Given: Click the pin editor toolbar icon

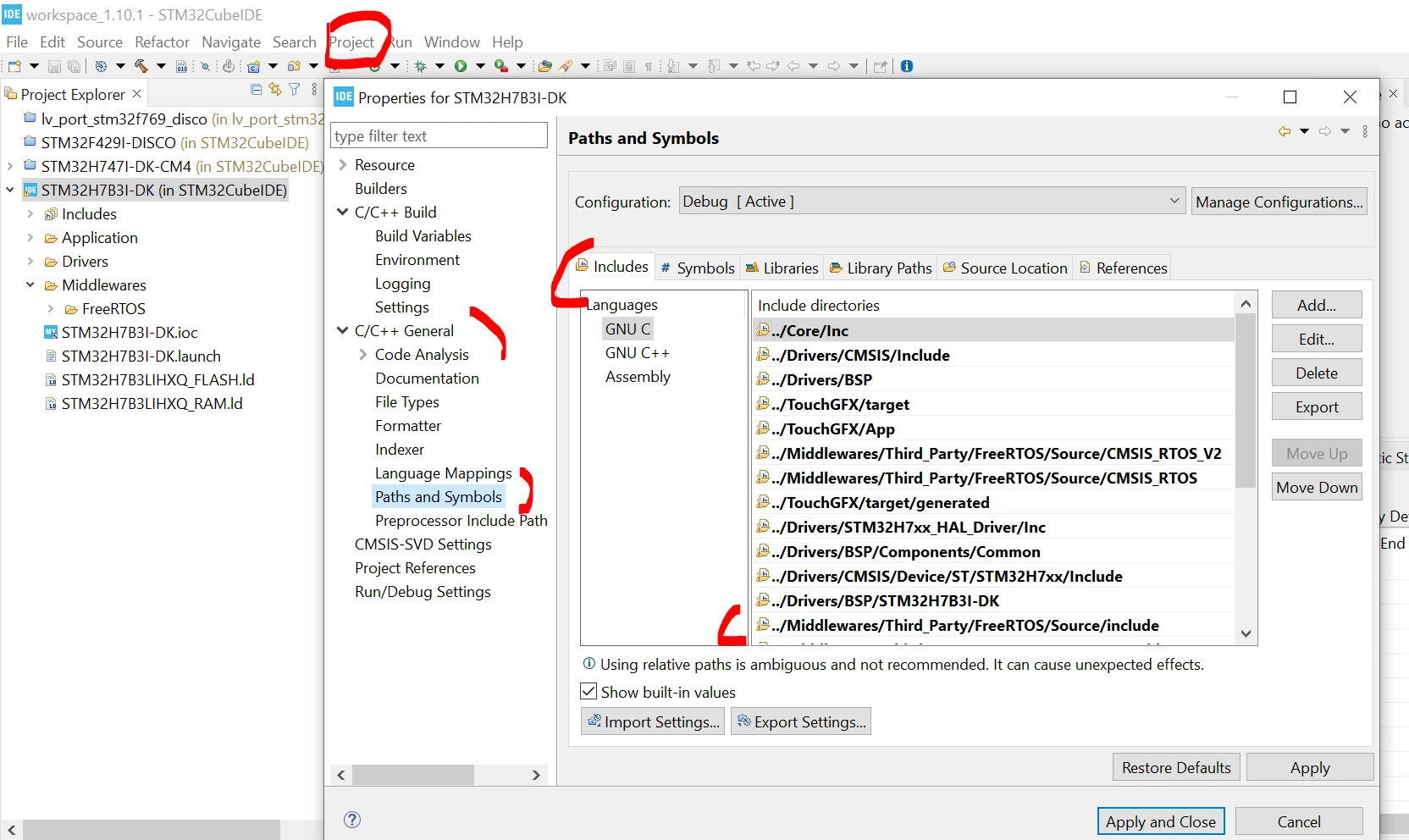Looking at the screenshot, I should pos(881,66).
